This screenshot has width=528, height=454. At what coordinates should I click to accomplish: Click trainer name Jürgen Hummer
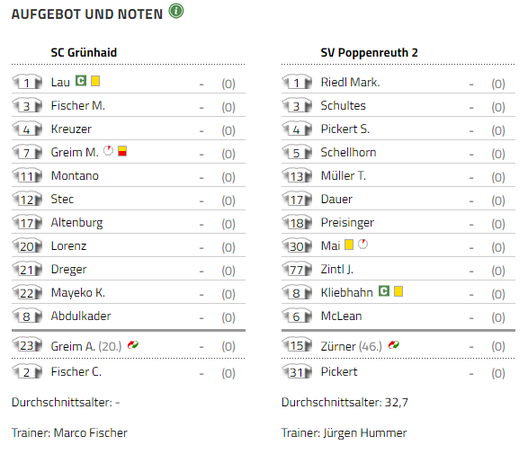[x=365, y=433]
